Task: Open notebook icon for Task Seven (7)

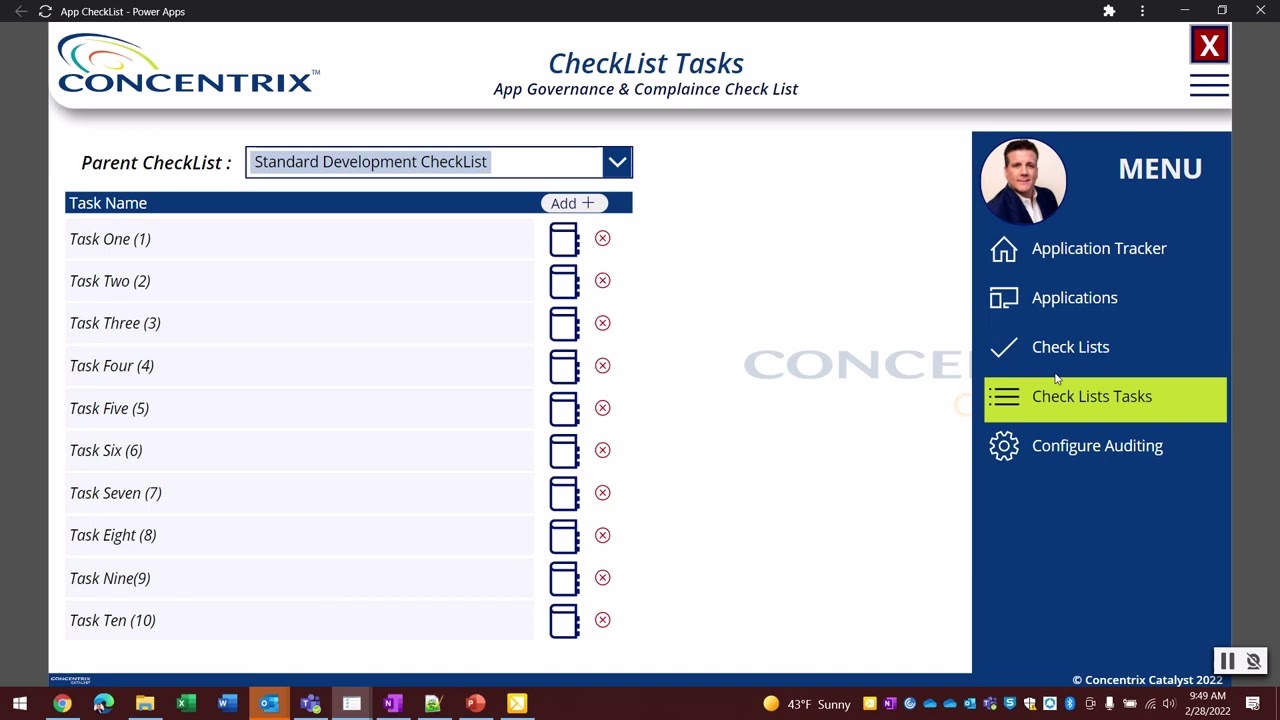Action: coord(564,494)
